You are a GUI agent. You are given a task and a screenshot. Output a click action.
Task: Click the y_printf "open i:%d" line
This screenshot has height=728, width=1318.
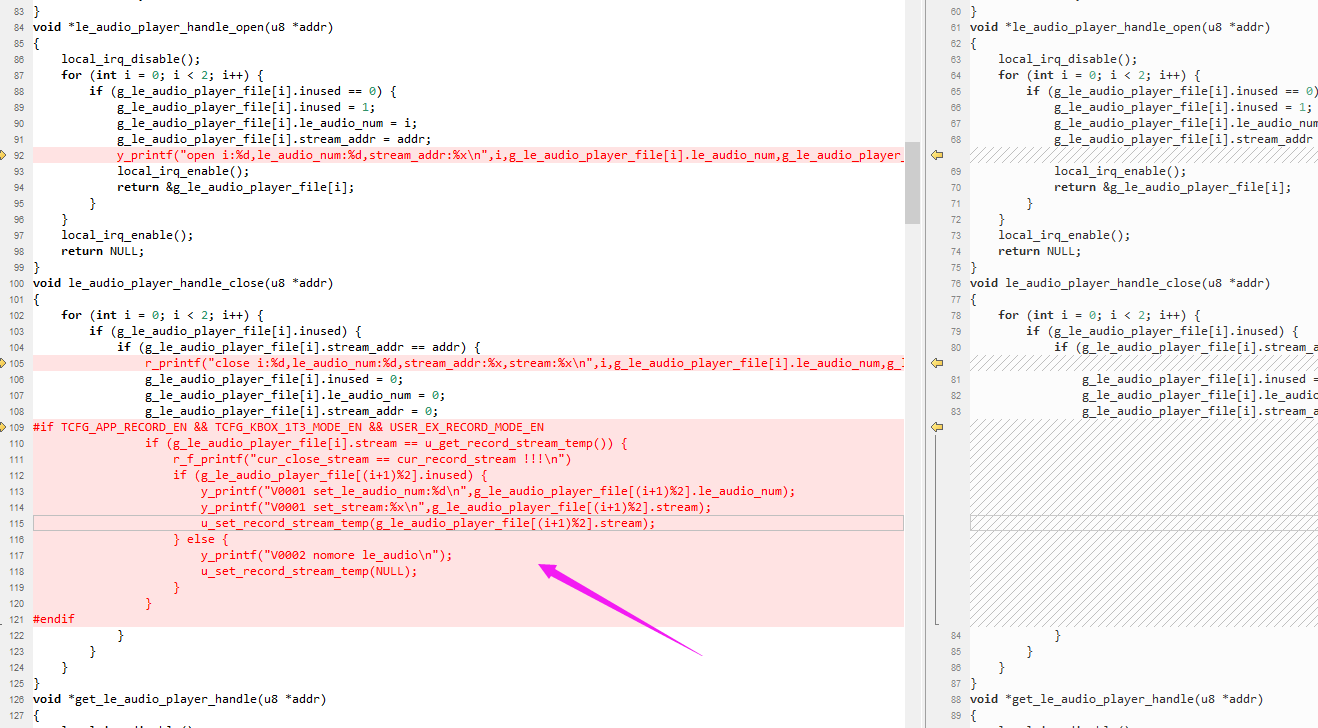(x=510, y=155)
